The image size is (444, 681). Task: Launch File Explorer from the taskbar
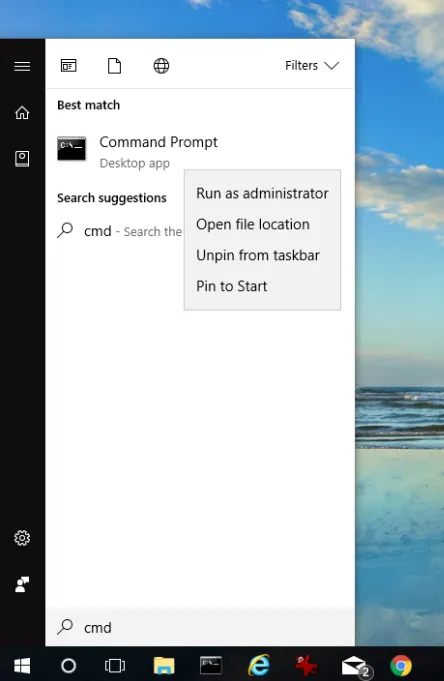pos(164,665)
